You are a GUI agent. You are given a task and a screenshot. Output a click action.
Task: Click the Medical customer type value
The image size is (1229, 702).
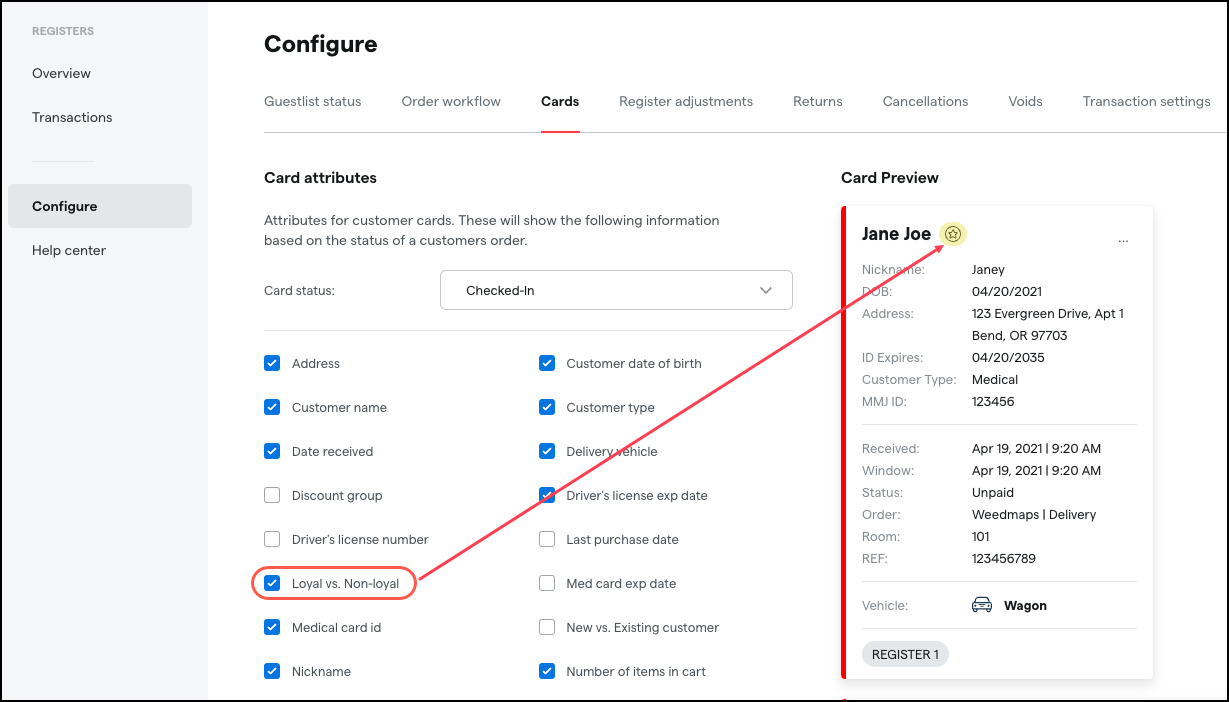click(995, 380)
